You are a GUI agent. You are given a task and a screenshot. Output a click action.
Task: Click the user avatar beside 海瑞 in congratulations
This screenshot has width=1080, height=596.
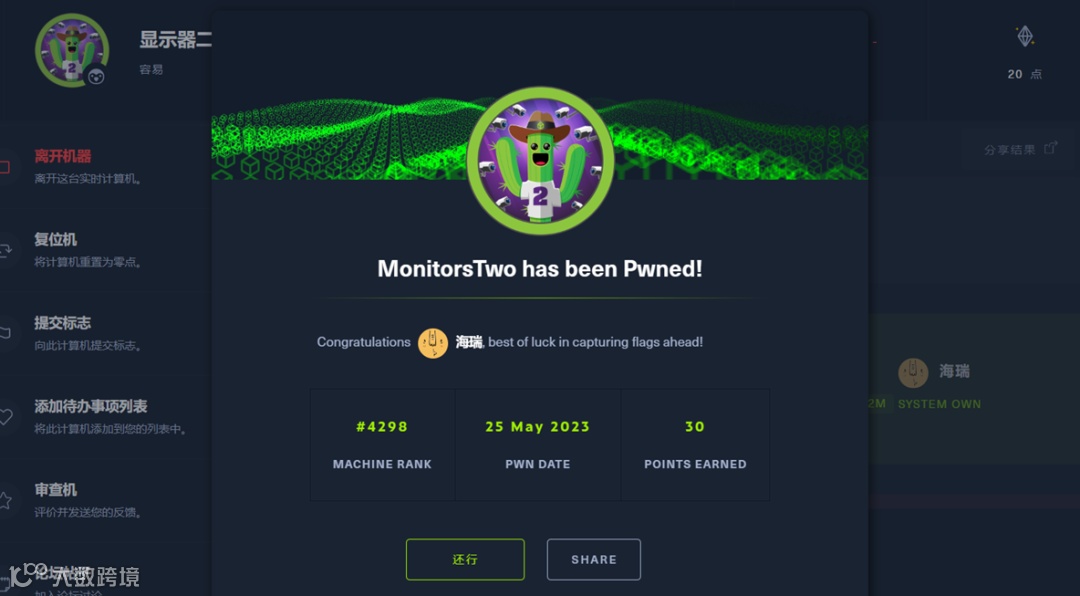click(x=433, y=342)
